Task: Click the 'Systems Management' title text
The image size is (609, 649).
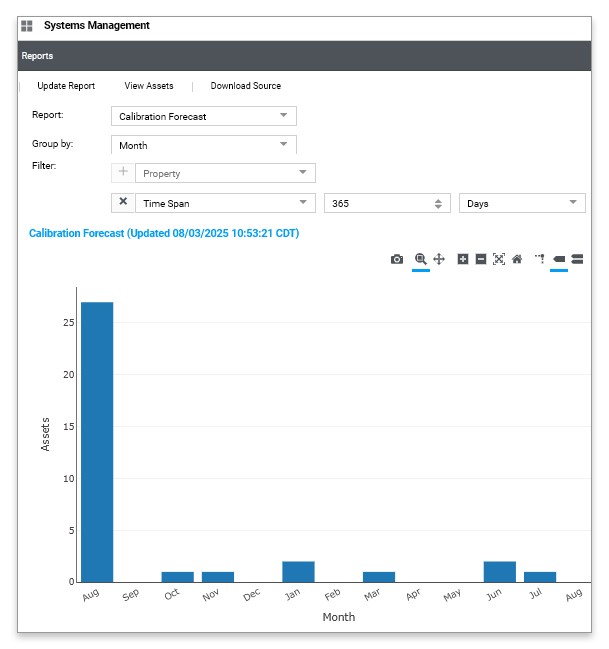Action: tap(97, 26)
